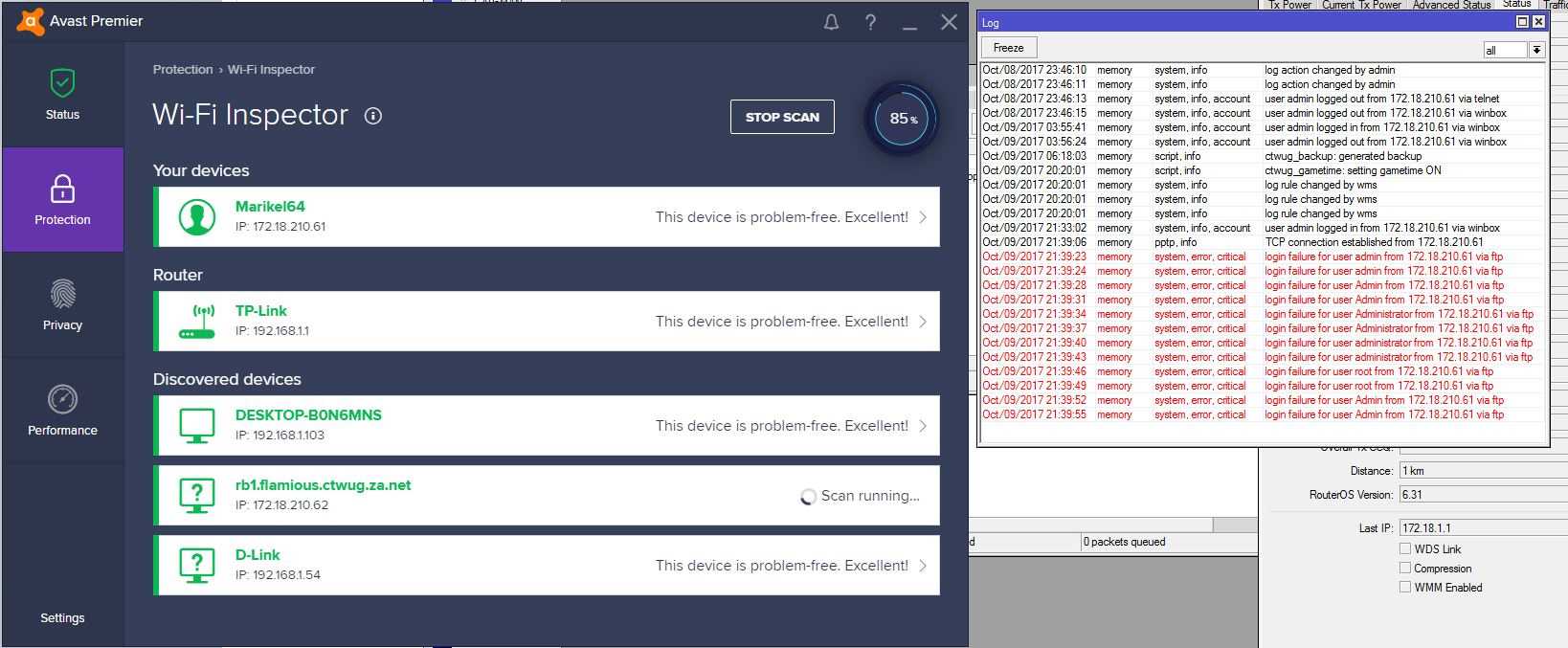Screen dimensions: 1568x648
Task: Open the log topic filter dropdown arrow
Action: tap(1536, 50)
